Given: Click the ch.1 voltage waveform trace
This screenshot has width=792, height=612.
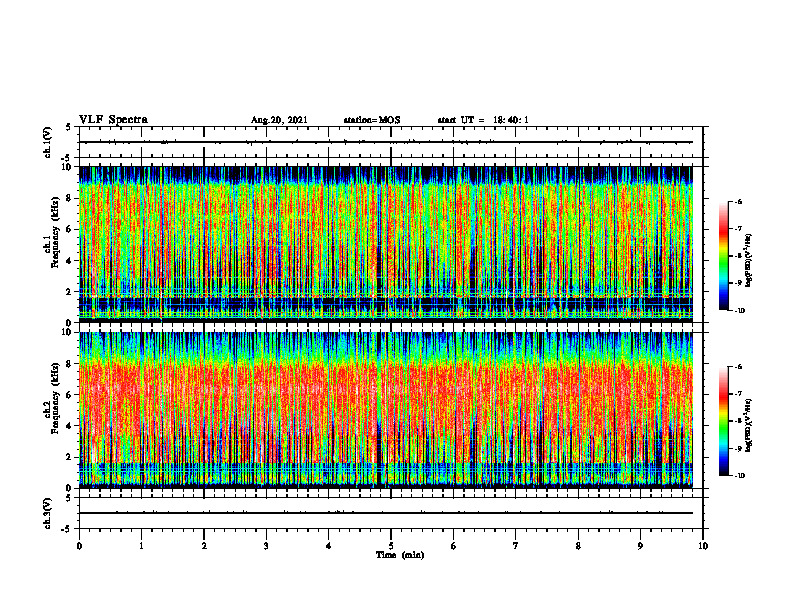Looking at the screenshot, I should pyautogui.click(x=386, y=142).
